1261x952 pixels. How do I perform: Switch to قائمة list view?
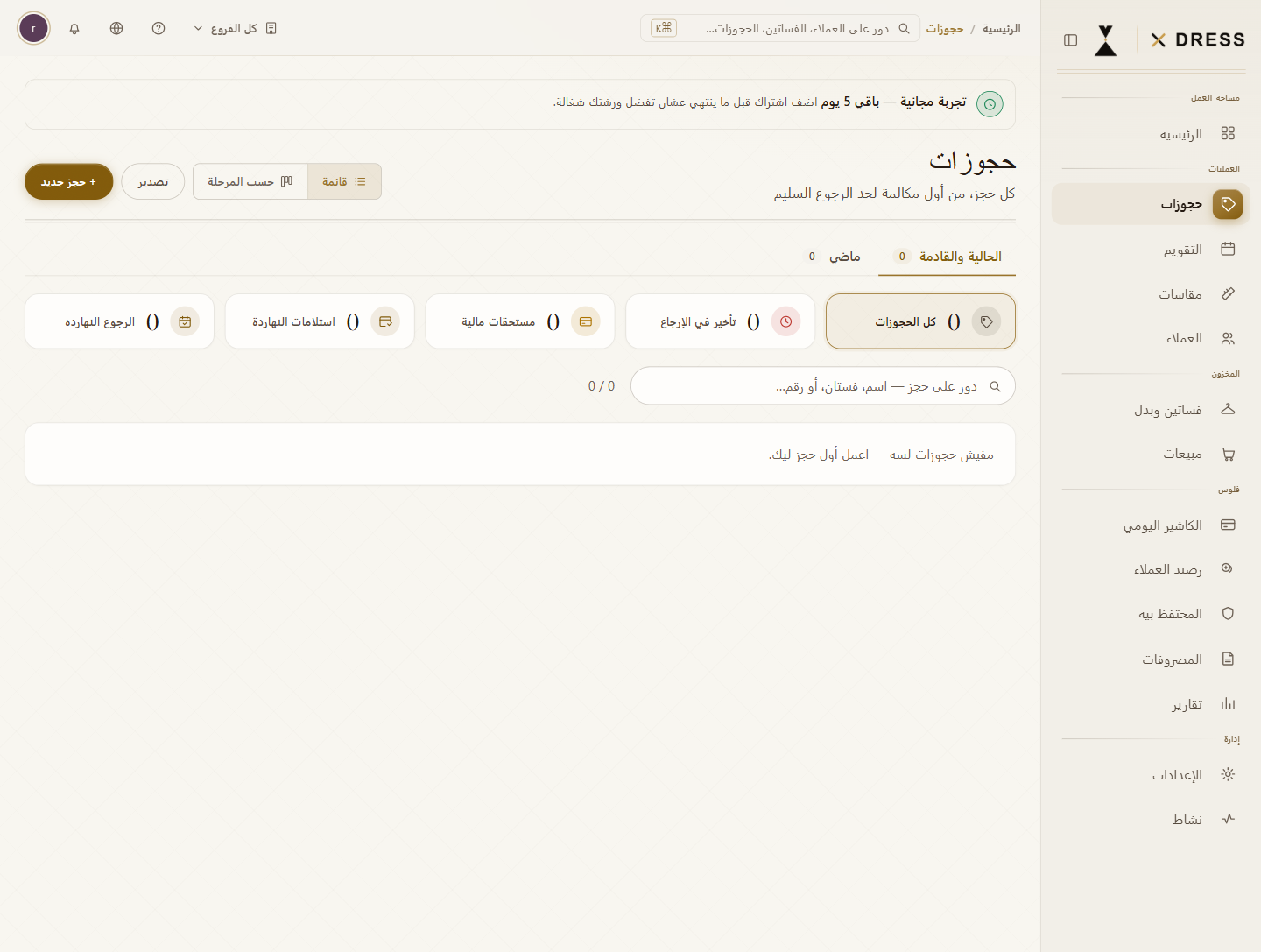[344, 181]
